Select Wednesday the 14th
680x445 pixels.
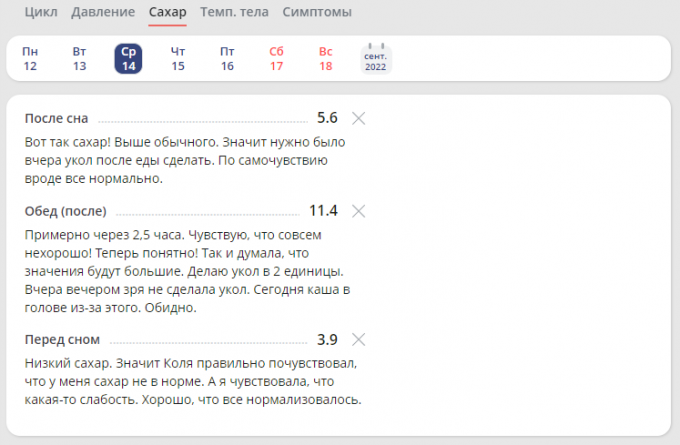129,59
